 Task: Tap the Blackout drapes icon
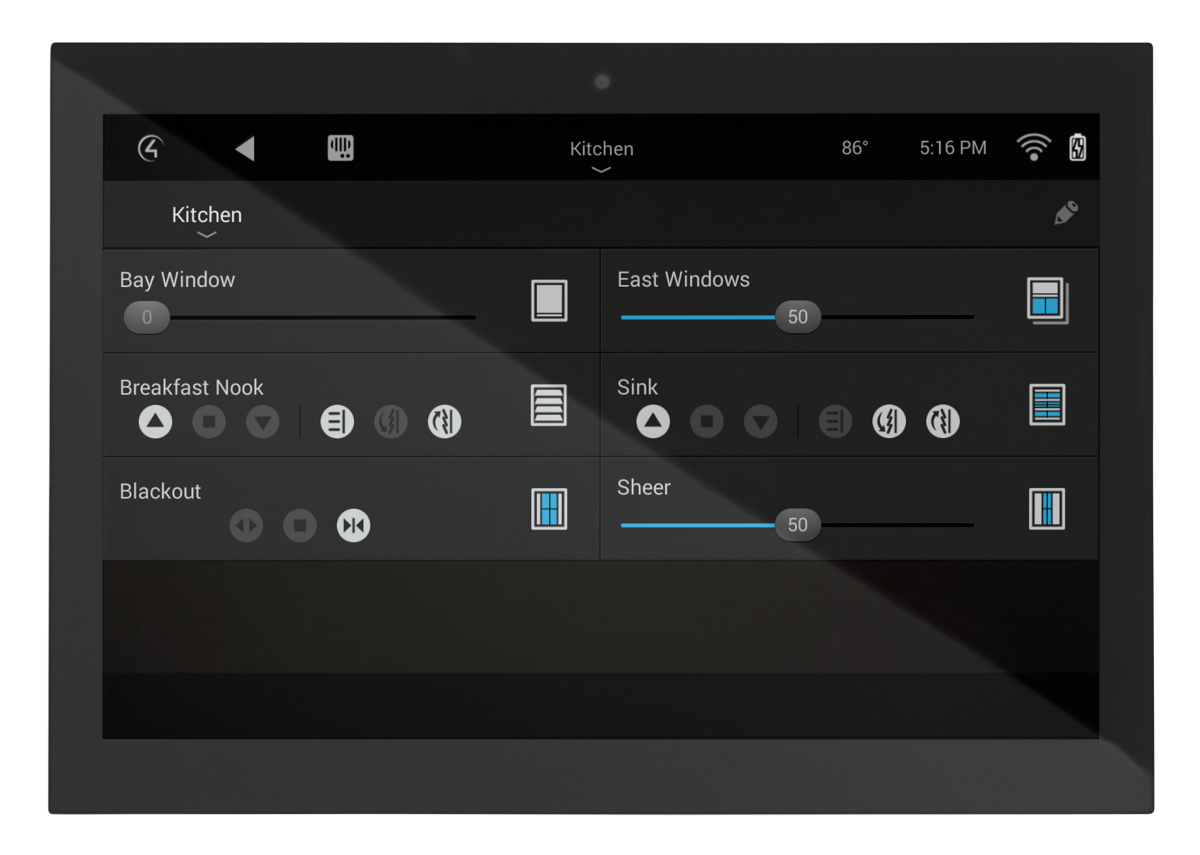pyautogui.click(x=549, y=509)
